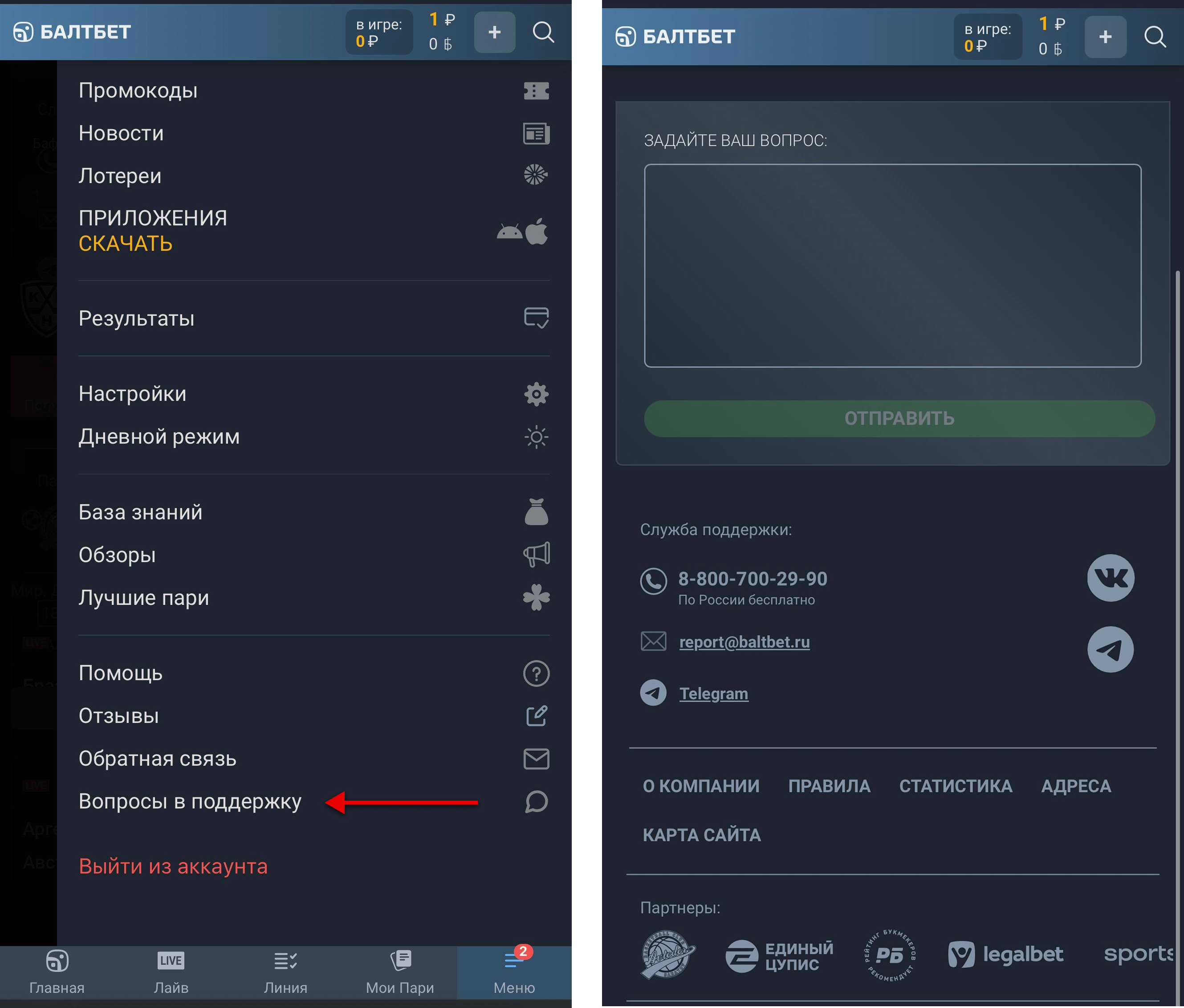This screenshot has height=1008, width=1184.
Task: Tap the clover icon for Лучшие пари
Action: 536,597
